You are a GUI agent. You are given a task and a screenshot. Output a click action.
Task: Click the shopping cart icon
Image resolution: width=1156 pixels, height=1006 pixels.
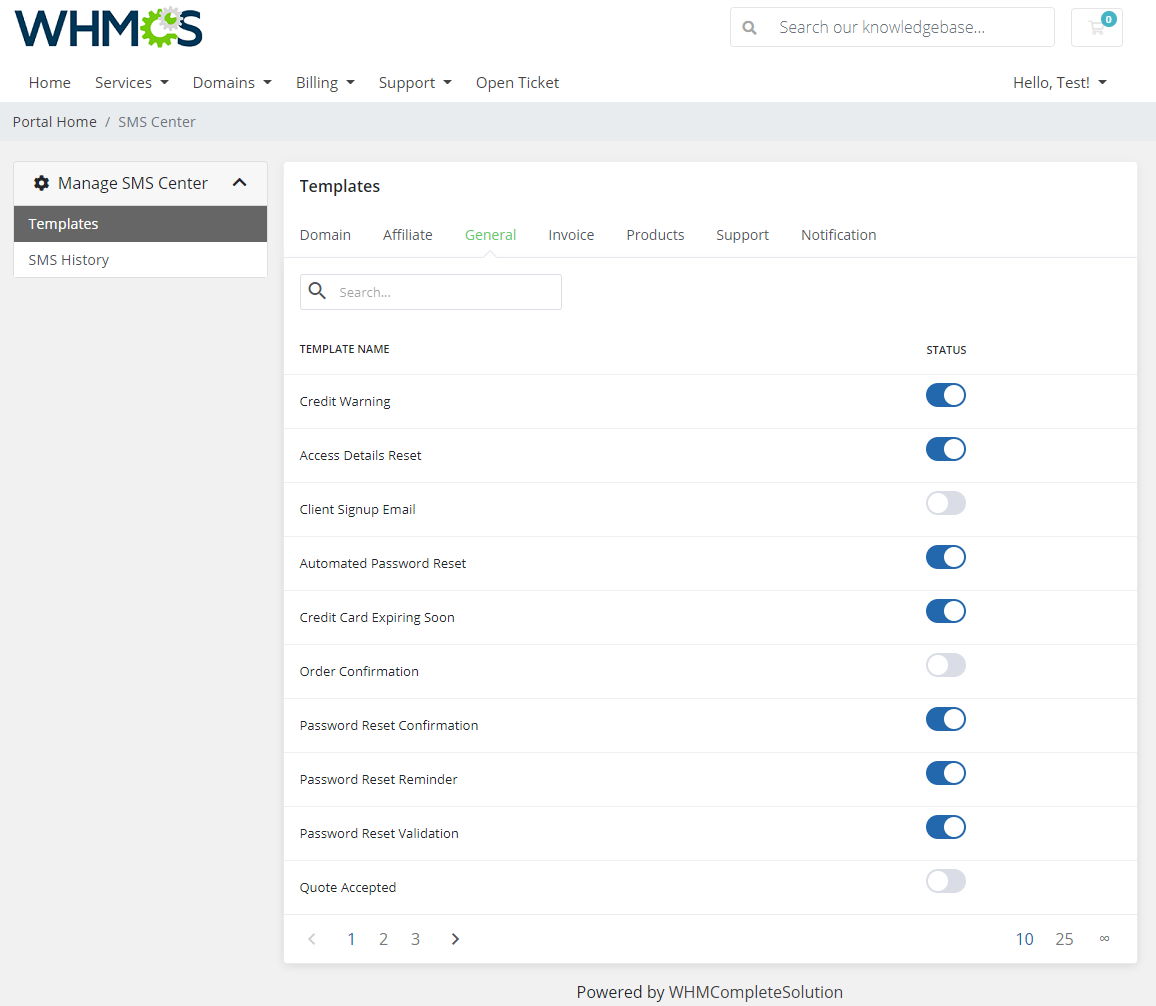(x=1096, y=27)
